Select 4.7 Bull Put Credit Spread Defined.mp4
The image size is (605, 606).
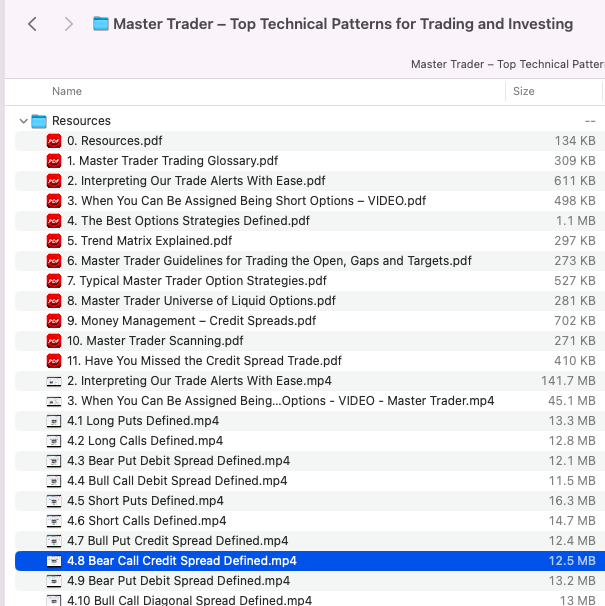tap(177, 541)
